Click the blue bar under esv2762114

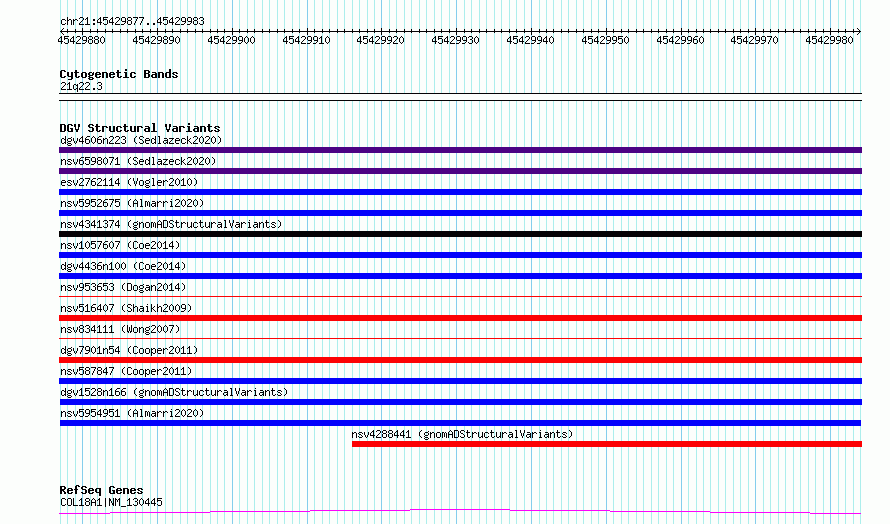tap(460, 192)
